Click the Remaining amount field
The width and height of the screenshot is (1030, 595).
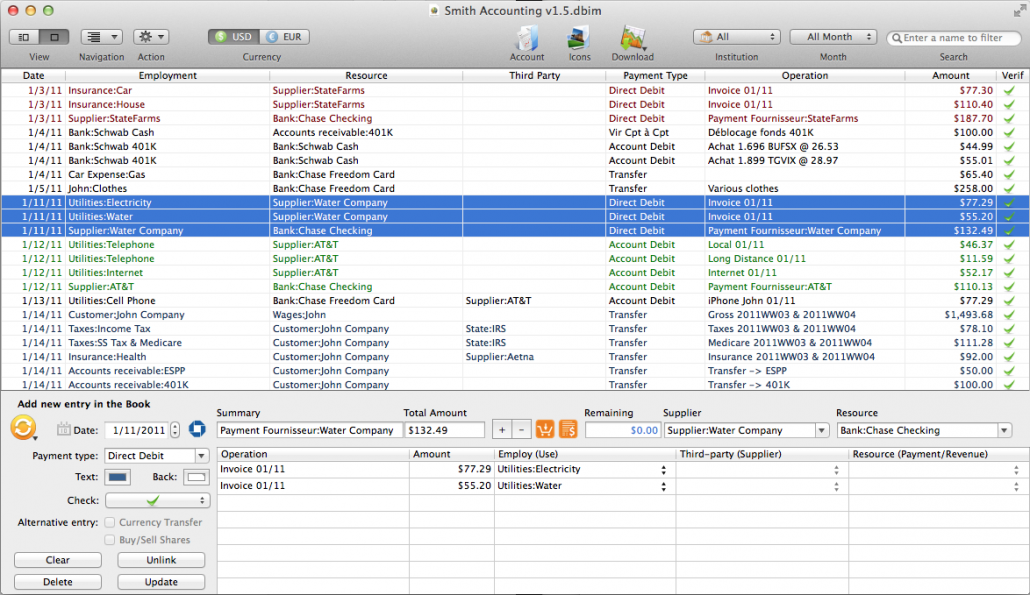pyautogui.click(x=623, y=430)
